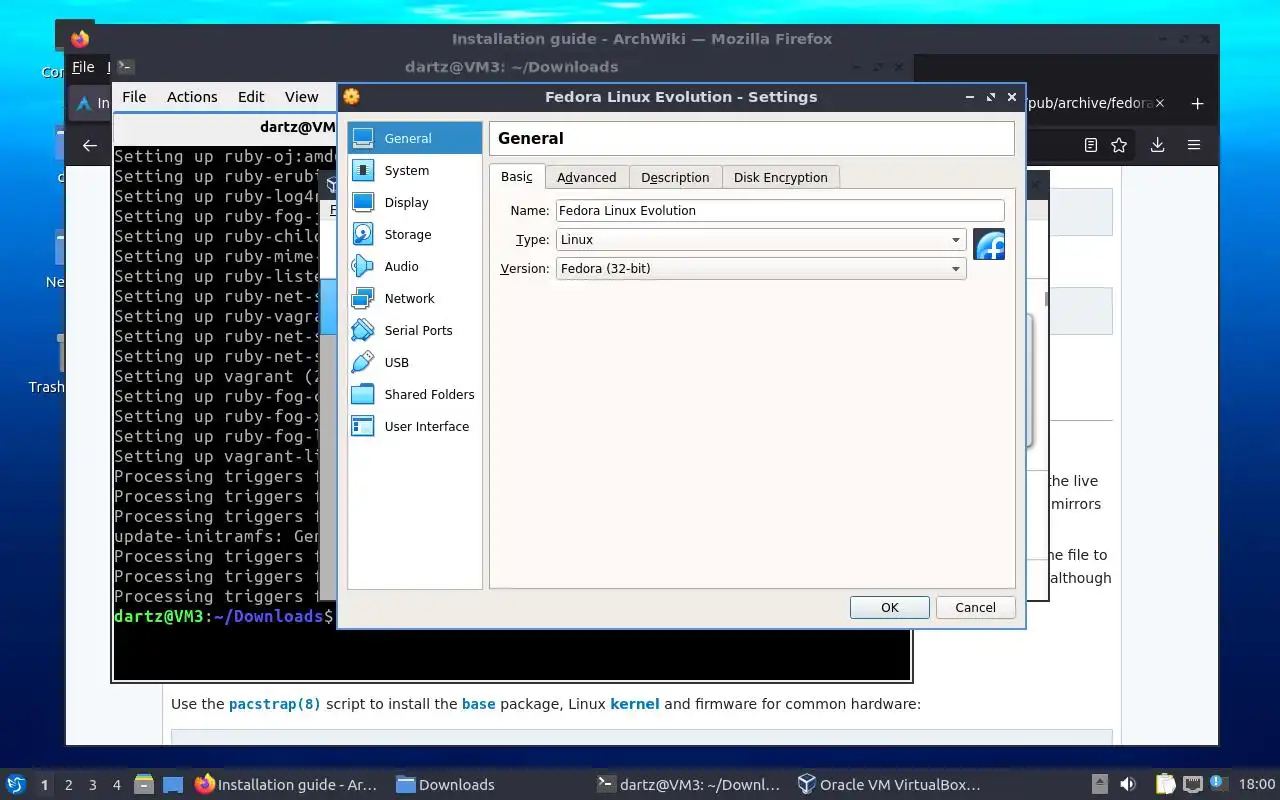Viewport: 1280px width, 800px height.
Task: Follow pacstrap(8) link in ArchWiki
Action: click(x=275, y=704)
